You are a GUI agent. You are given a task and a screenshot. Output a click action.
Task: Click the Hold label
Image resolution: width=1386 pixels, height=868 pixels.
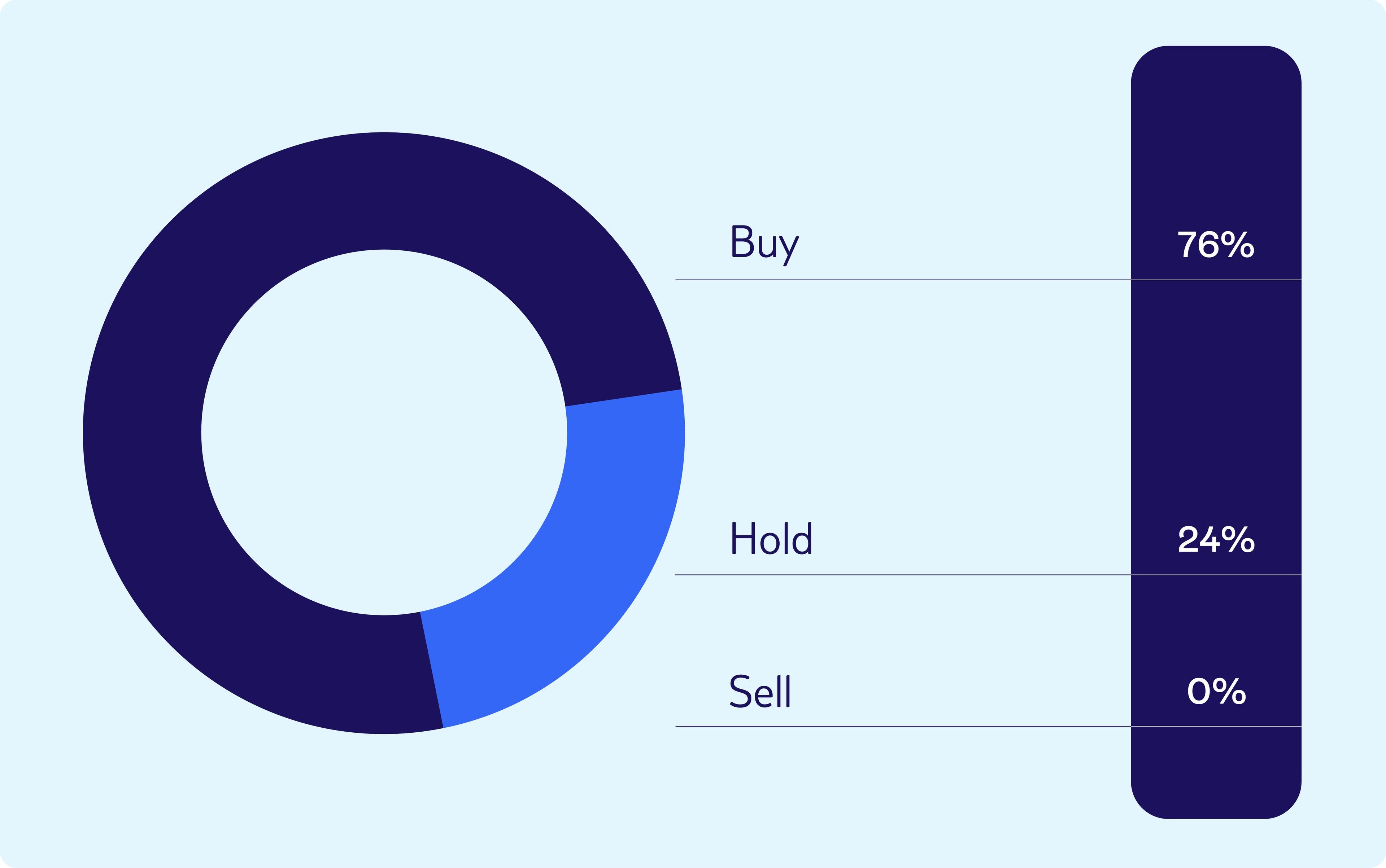pos(771,538)
